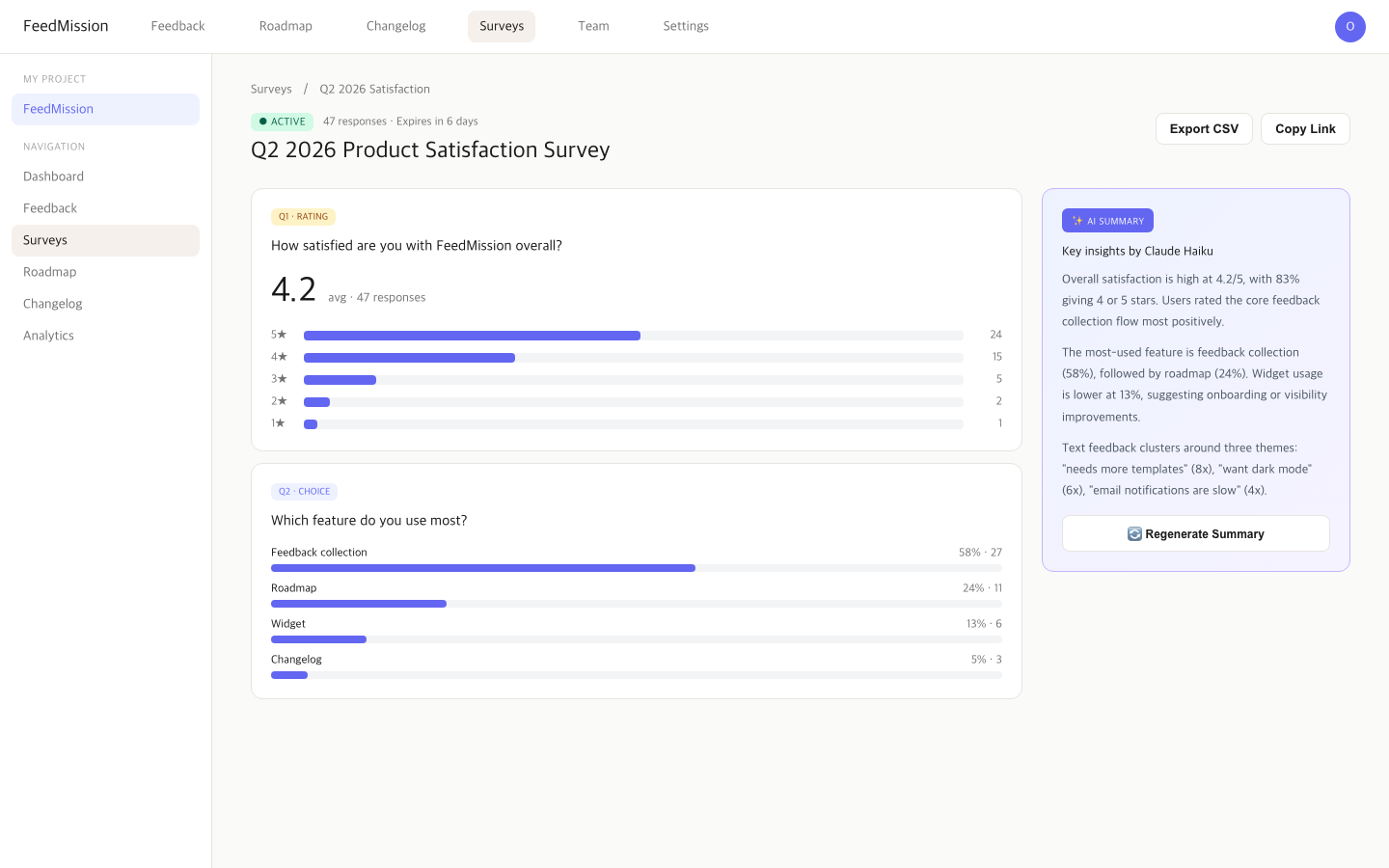Click the FeedMission logo text
This screenshot has height=868, width=1389.
(66, 26)
